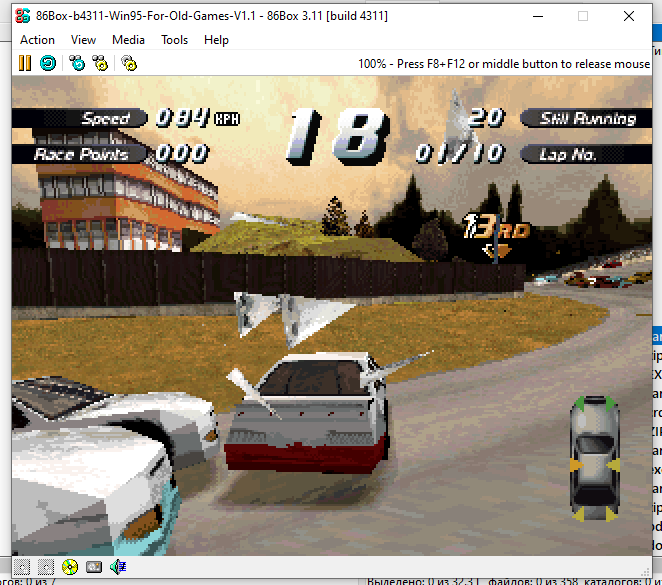
Task: Open the Help menu
Action: (x=216, y=40)
